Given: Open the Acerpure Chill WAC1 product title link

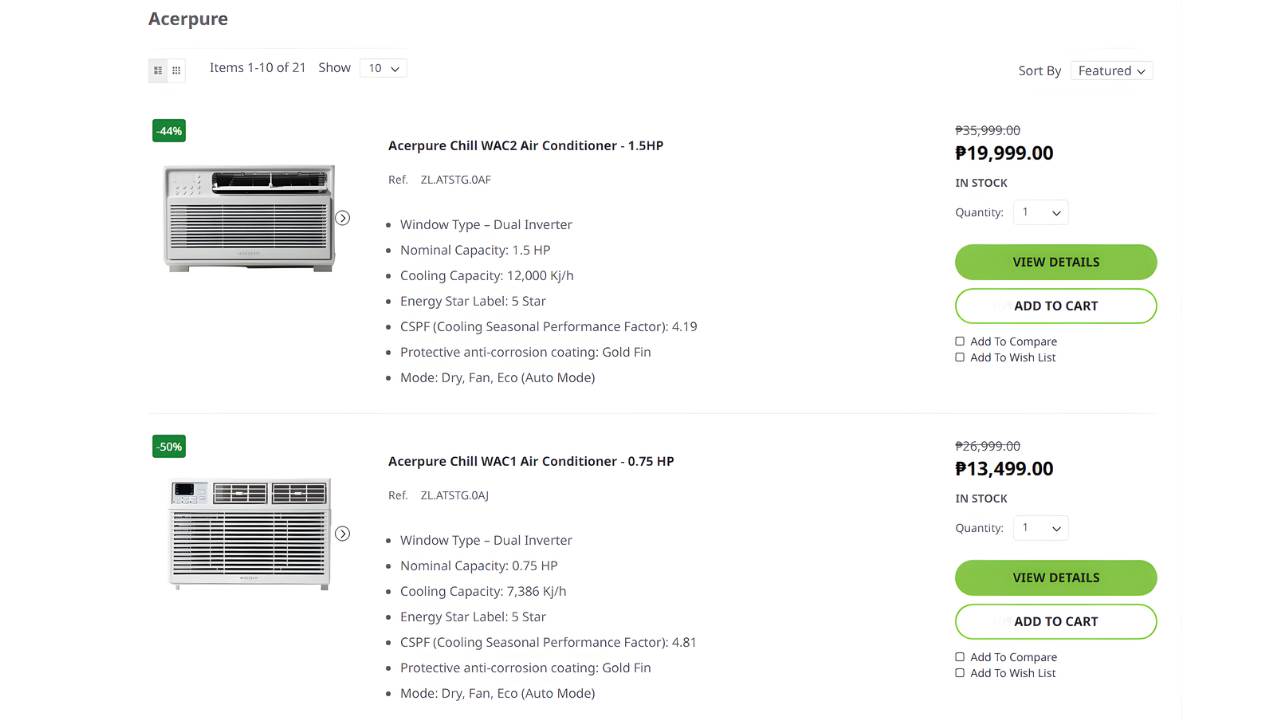Looking at the screenshot, I should tap(531, 461).
